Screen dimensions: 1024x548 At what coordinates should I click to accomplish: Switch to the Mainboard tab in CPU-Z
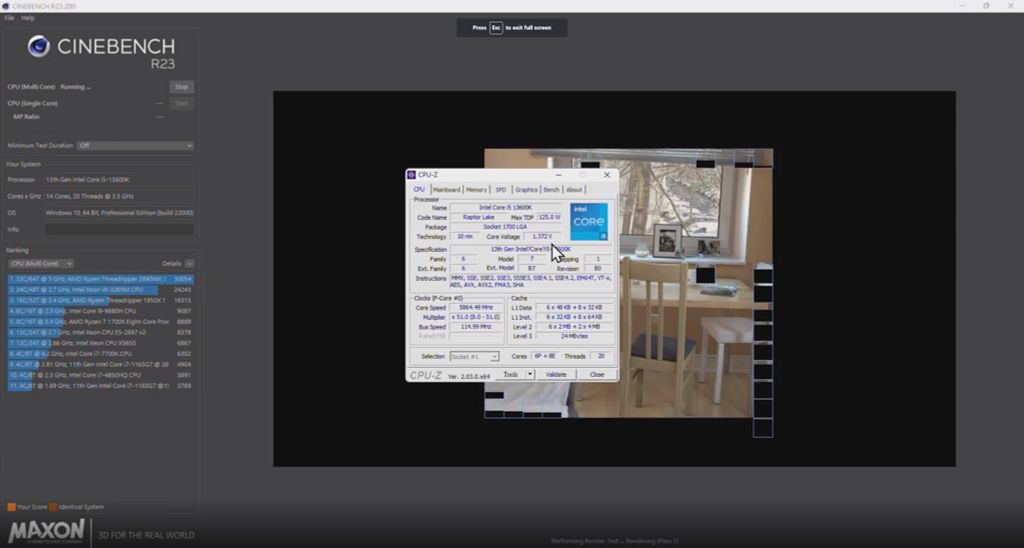point(446,189)
